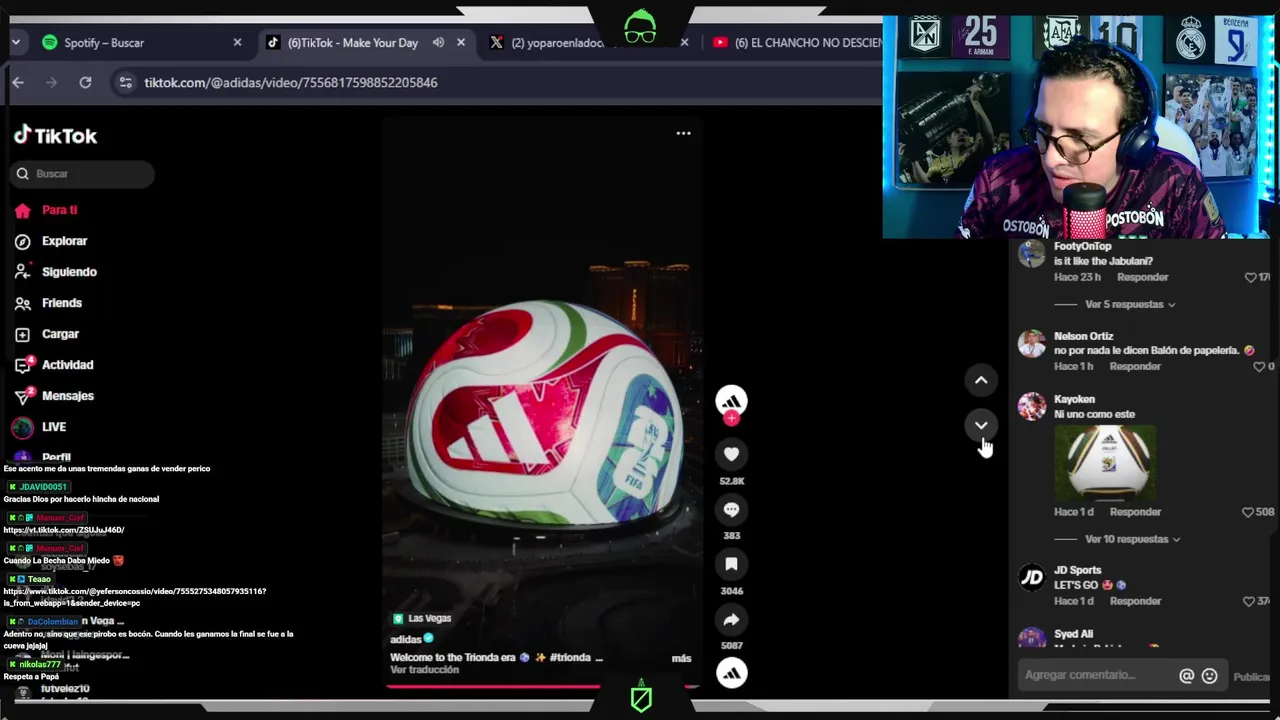Open vt.tiktok.com link in stream chat
The height and width of the screenshot is (720, 1280).
coord(64,530)
